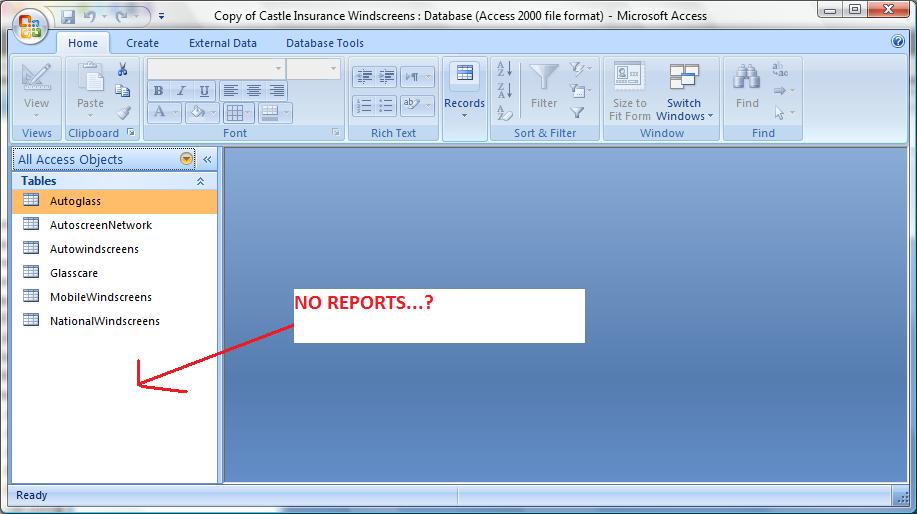Select the MobileWindscreens table
This screenshot has width=917, height=514.
point(115,297)
